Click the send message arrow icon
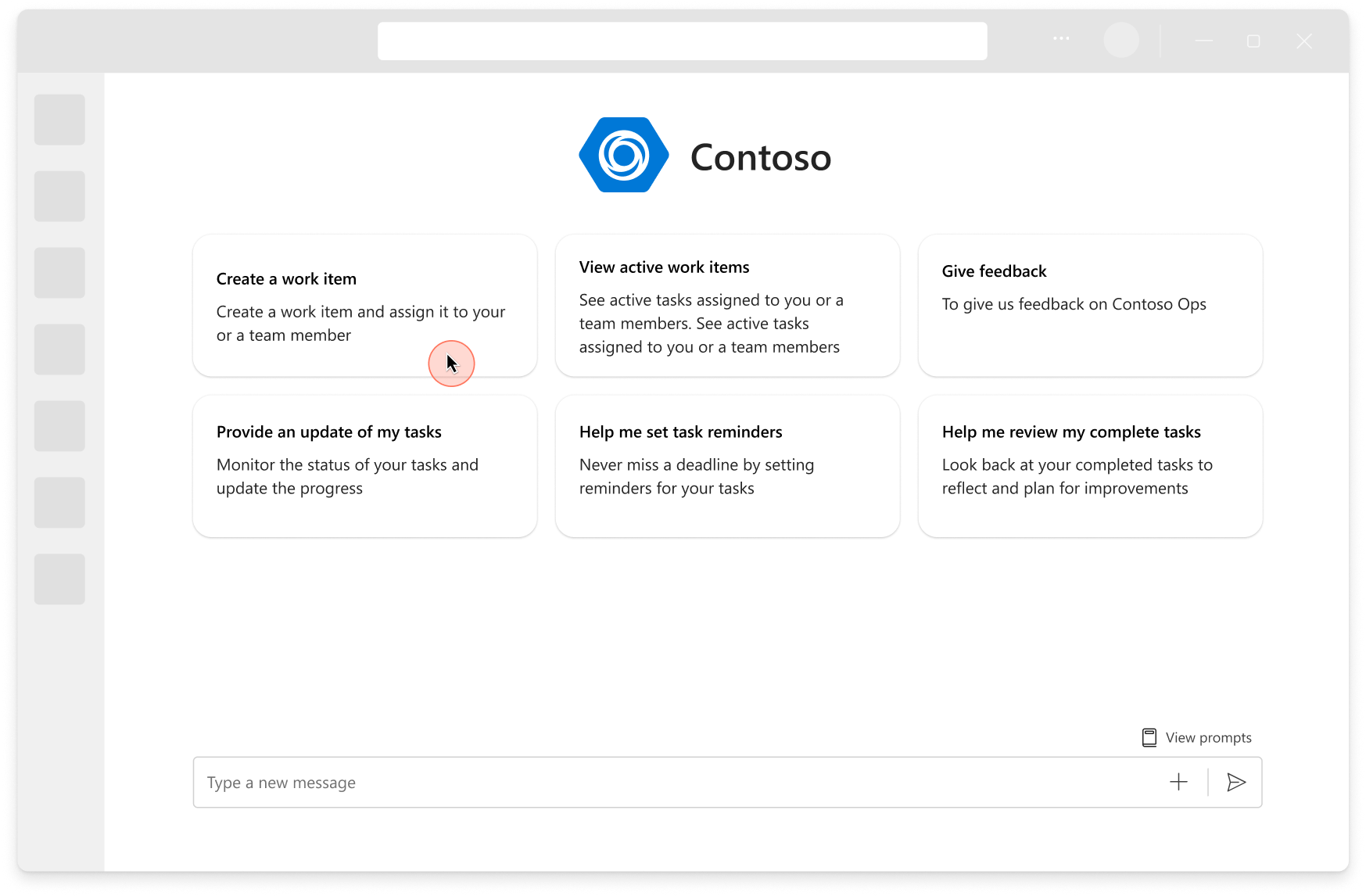This screenshot has height=896, width=1366. tap(1236, 782)
